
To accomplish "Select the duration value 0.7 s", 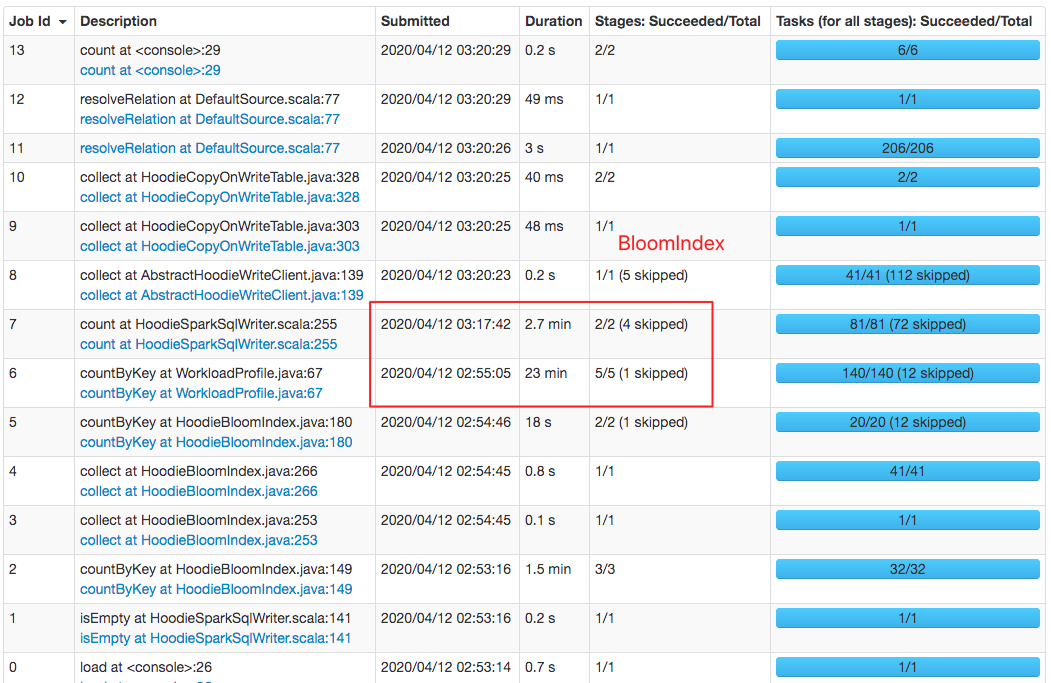I will pos(540,667).
